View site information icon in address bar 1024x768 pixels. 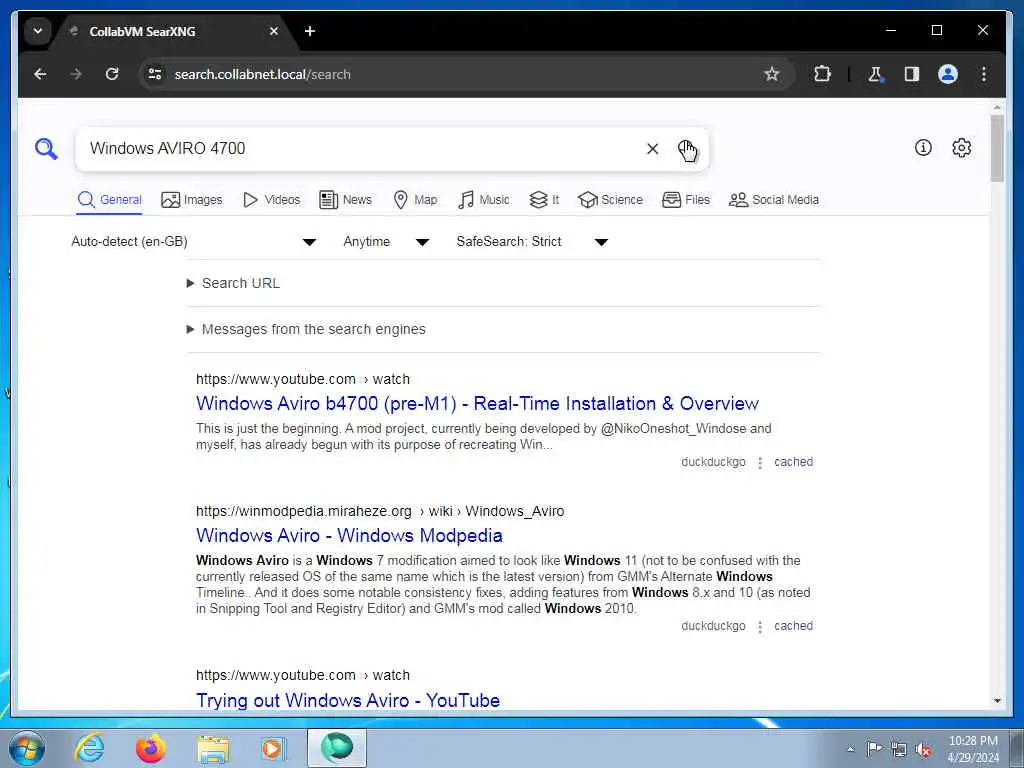155,74
